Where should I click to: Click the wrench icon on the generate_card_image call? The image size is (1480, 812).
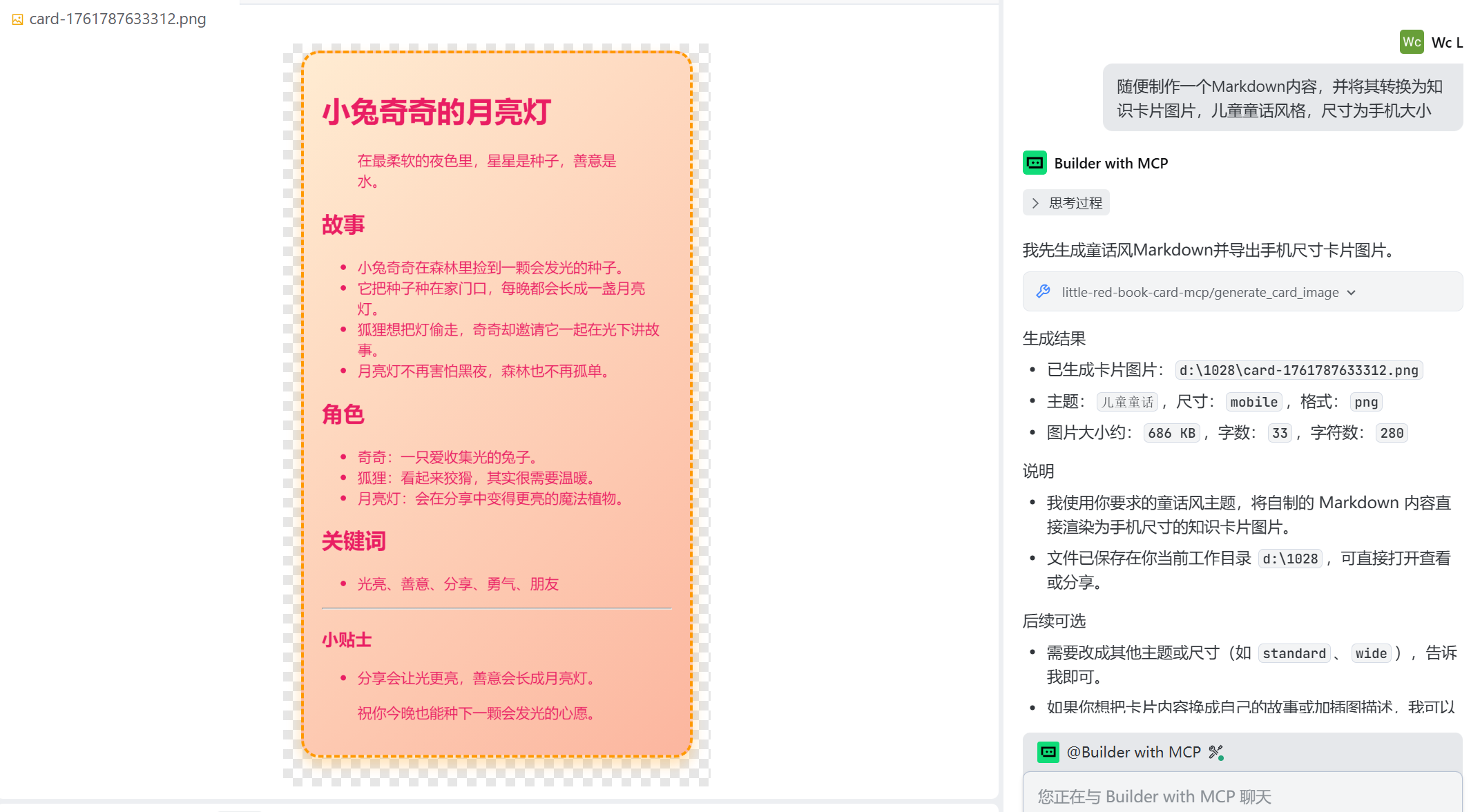pos(1042,291)
